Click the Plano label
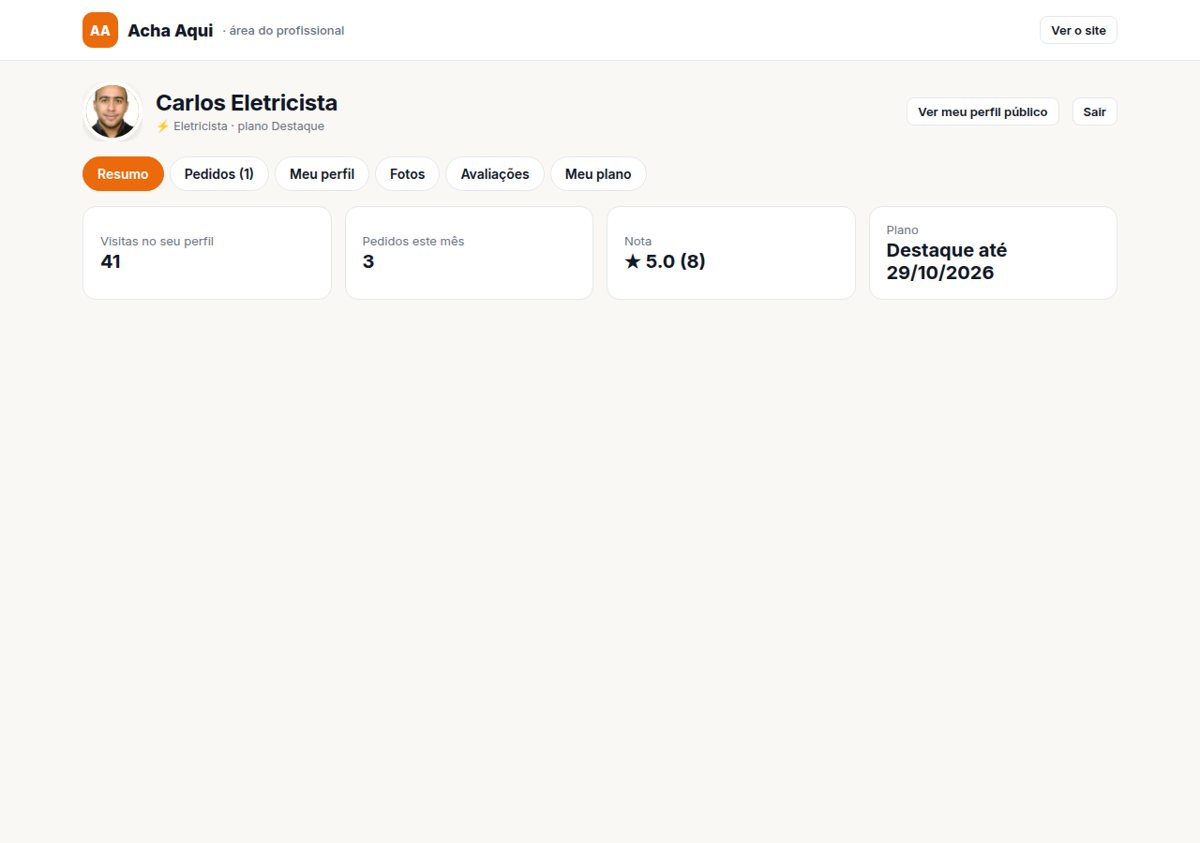Image resolution: width=1200 pixels, height=843 pixels. pyautogui.click(x=902, y=230)
